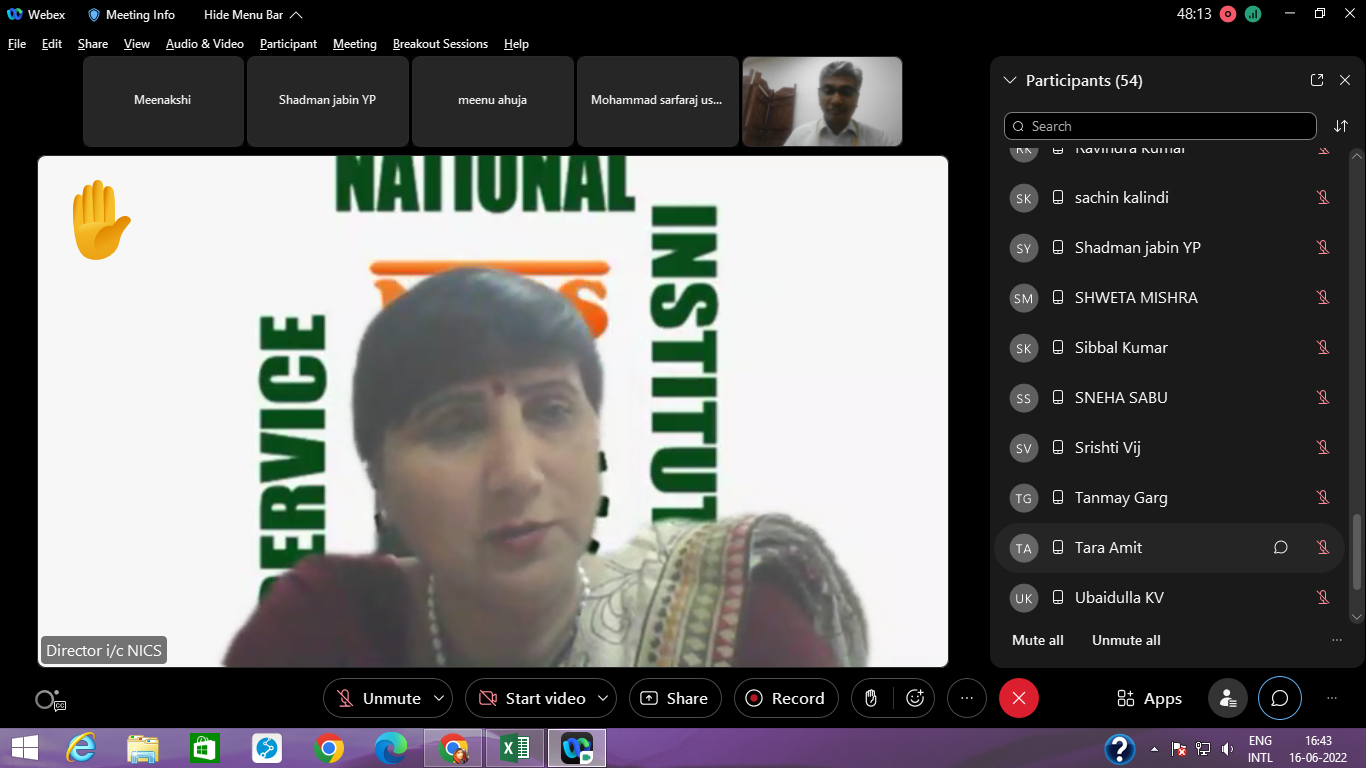Toggle the Record button
The height and width of the screenshot is (768, 1366).
click(785, 698)
